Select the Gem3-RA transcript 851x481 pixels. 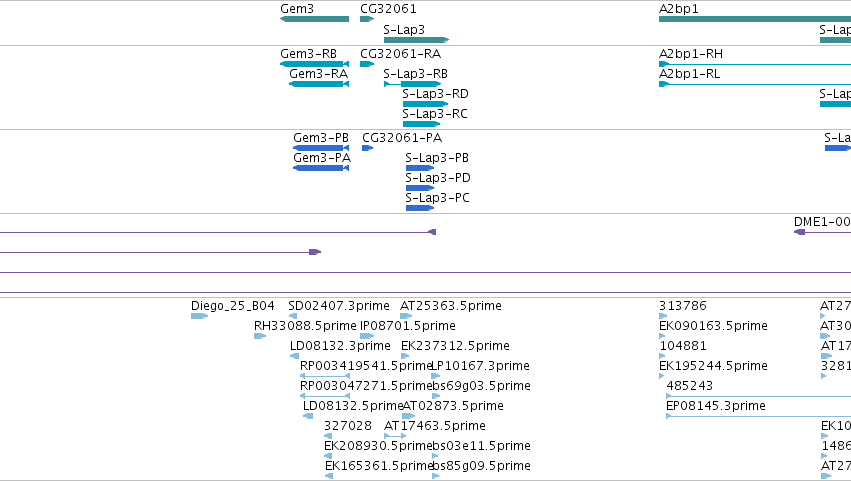tap(319, 84)
